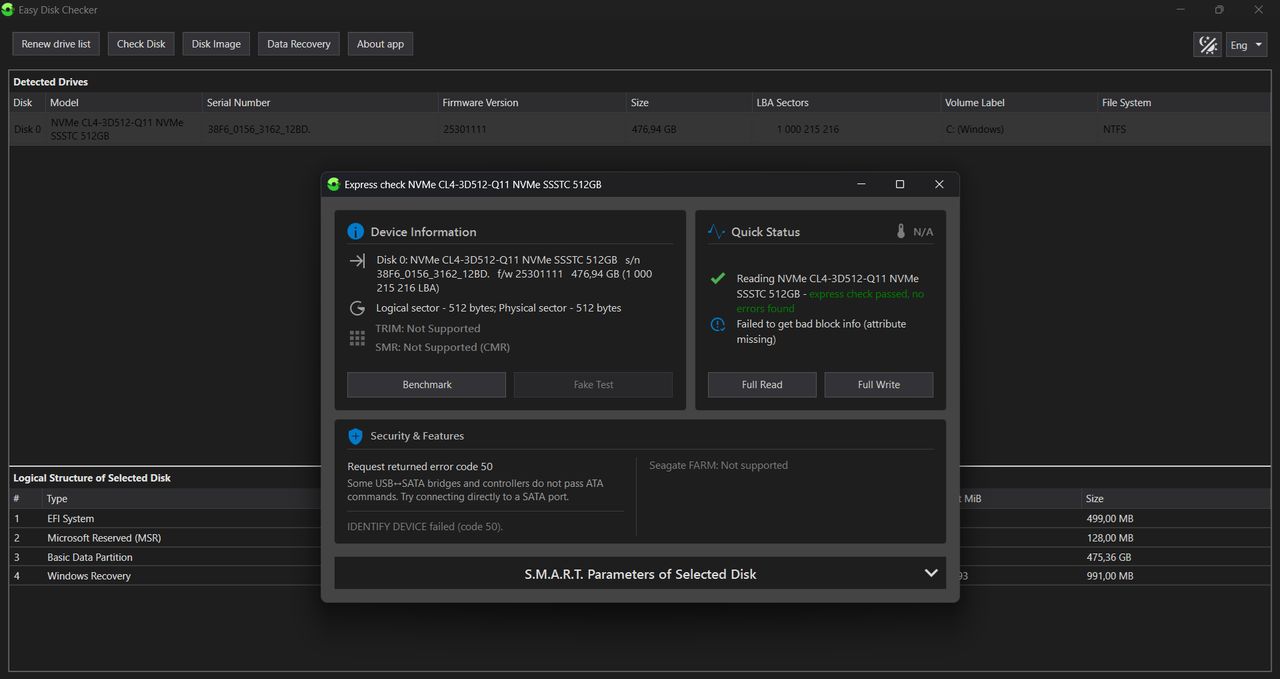1280x679 pixels.
Task: Click the Request returned error code 50 message
Action: pyautogui.click(x=420, y=466)
